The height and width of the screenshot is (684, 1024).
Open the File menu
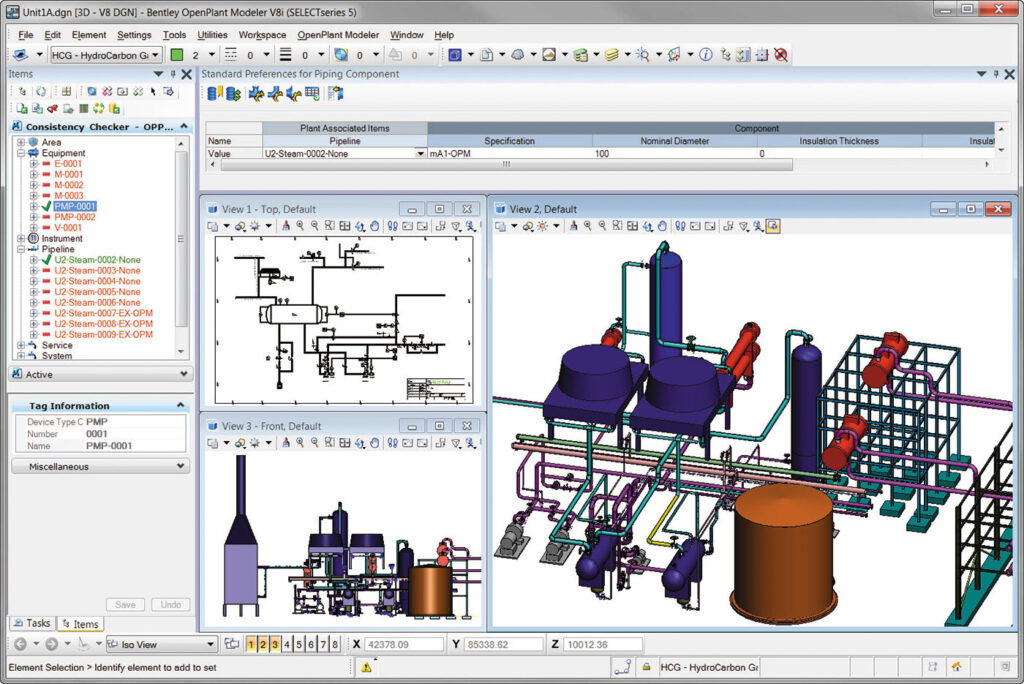[26, 35]
